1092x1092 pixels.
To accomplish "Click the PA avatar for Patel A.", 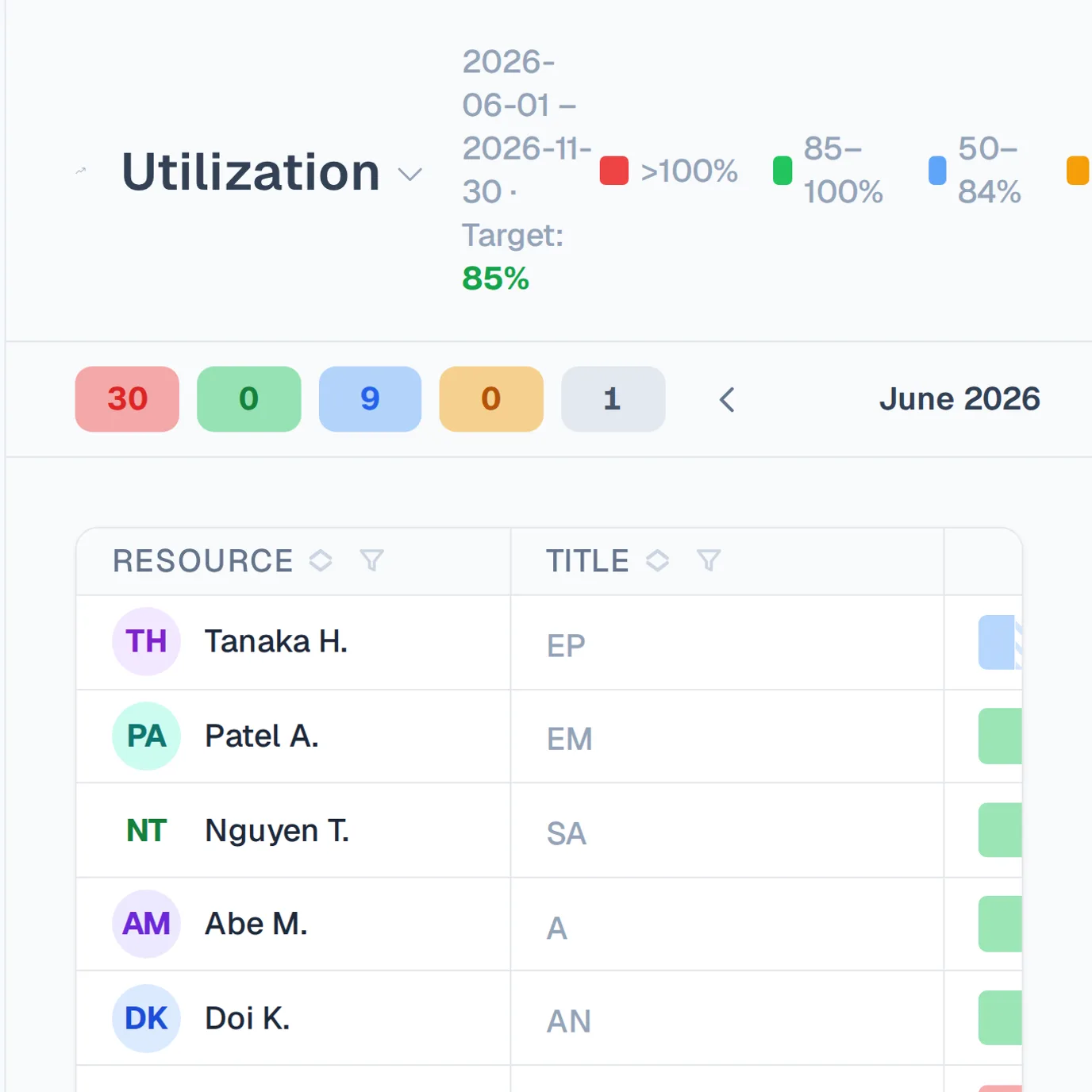I will tap(147, 736).
